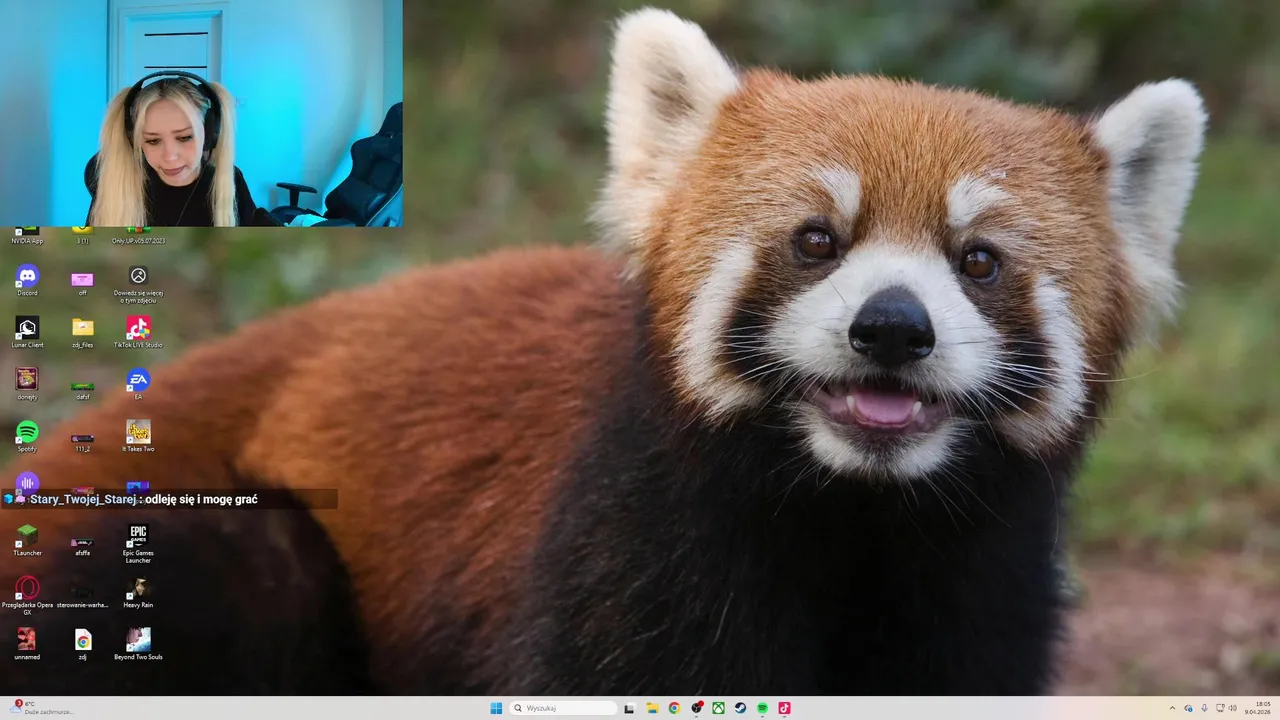Launch TLauncher from the desktop
Screen dimensions: 1280x720
click(27, 540)
